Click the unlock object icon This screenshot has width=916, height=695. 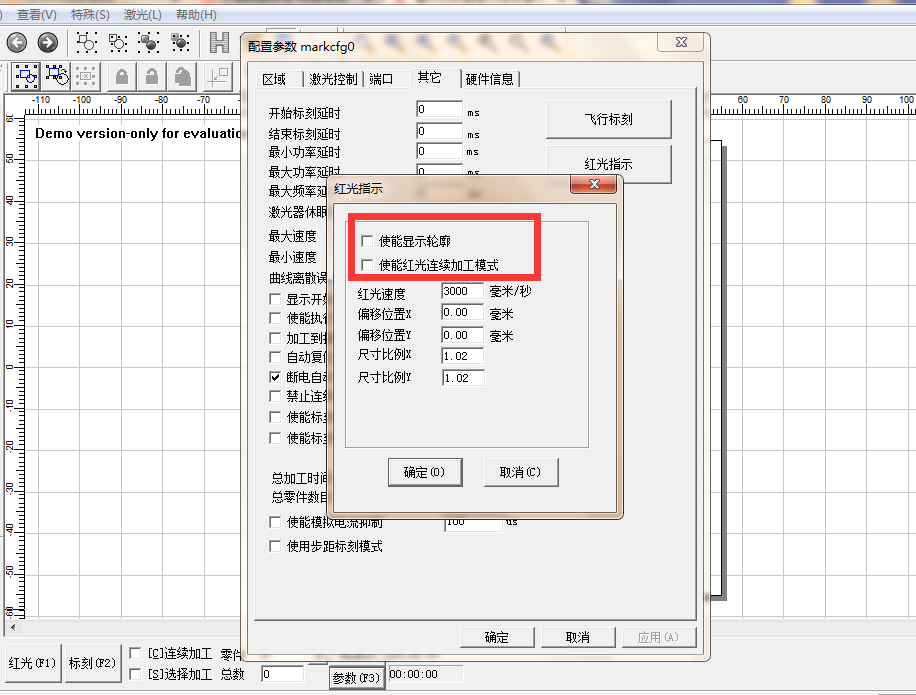tap(153, 77)
